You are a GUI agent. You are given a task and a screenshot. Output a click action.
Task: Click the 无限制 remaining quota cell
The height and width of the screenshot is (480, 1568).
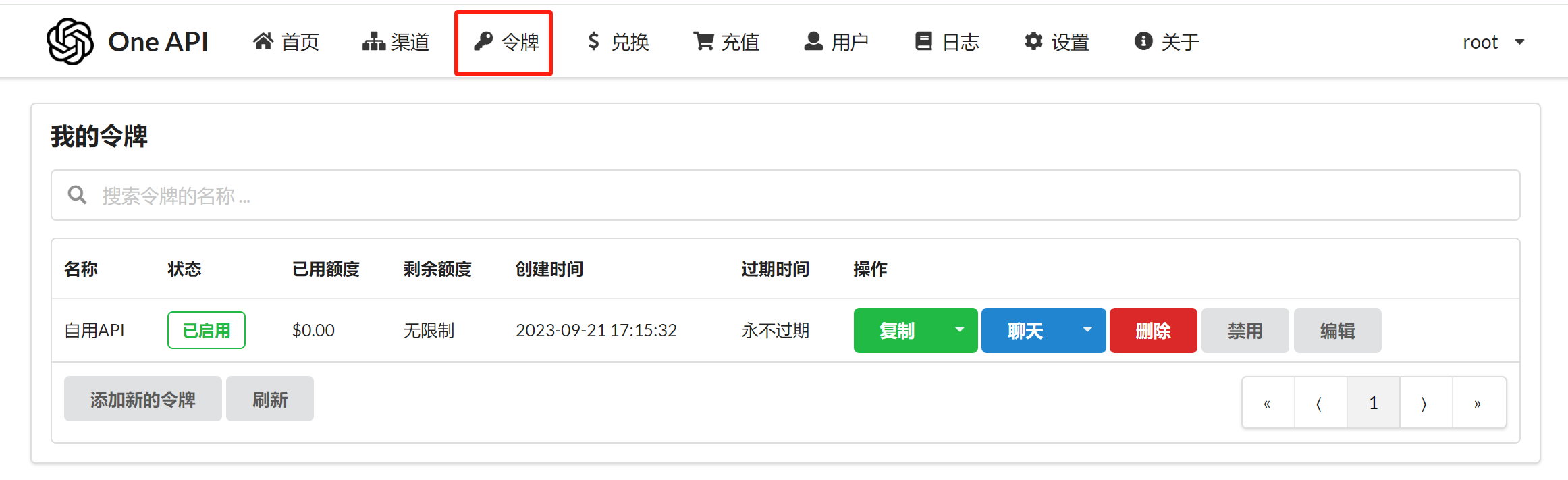point(429,330)
